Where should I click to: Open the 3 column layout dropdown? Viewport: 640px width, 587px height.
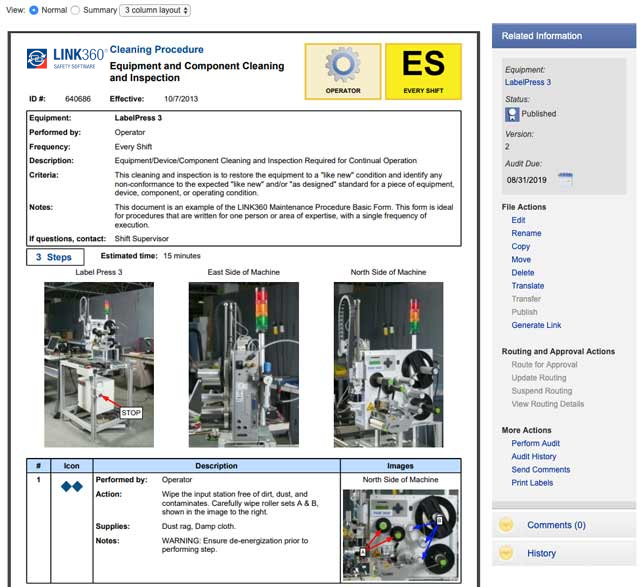coord(154,10)
